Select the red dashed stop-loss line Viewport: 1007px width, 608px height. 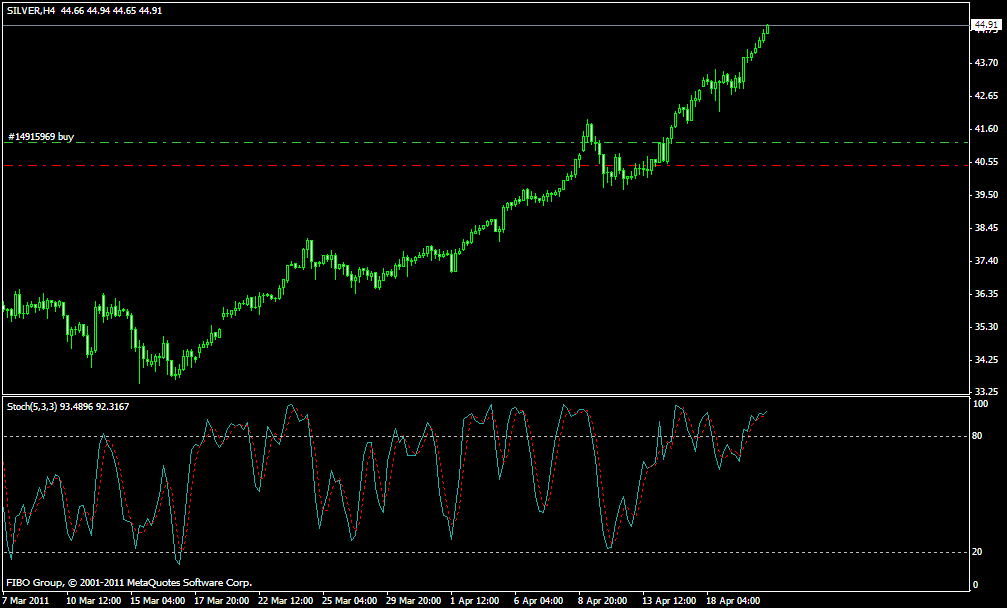[x=486, y=166]
